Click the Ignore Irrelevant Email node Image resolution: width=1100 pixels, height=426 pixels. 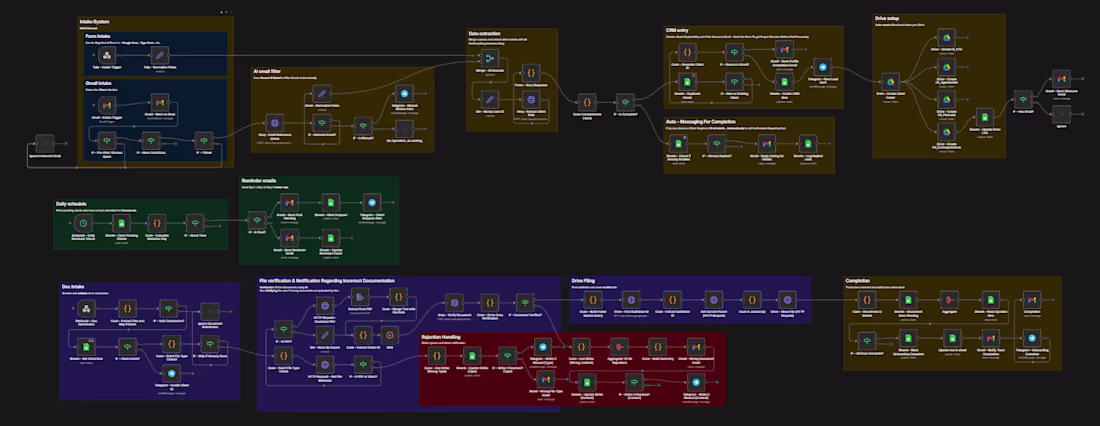coord(45,142)
